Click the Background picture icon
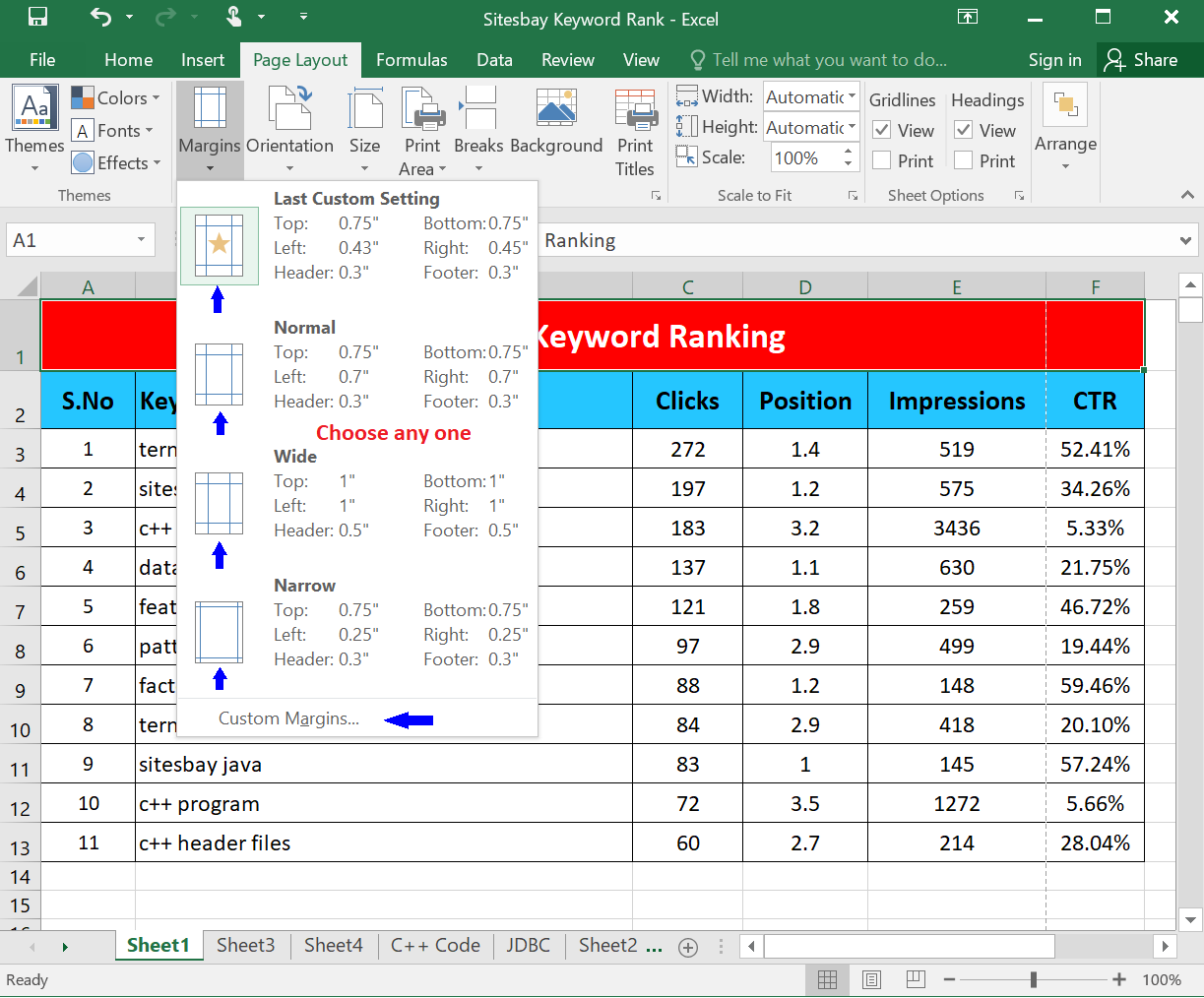 pyautogui.click(x=556, y=107)
